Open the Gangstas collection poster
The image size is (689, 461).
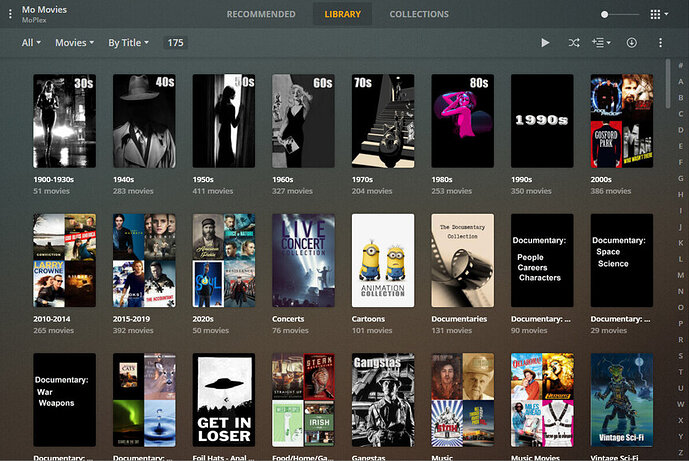383,400
